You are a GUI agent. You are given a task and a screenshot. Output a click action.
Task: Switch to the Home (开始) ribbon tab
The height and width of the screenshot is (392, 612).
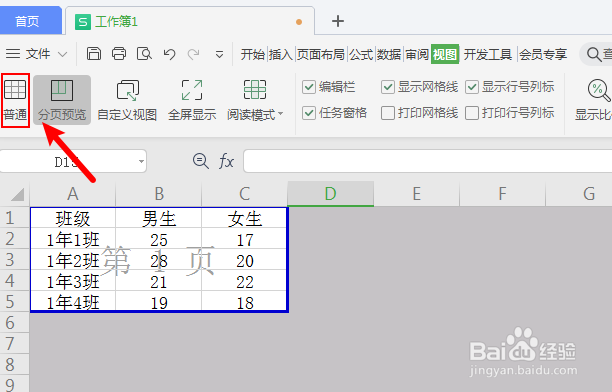253,54
